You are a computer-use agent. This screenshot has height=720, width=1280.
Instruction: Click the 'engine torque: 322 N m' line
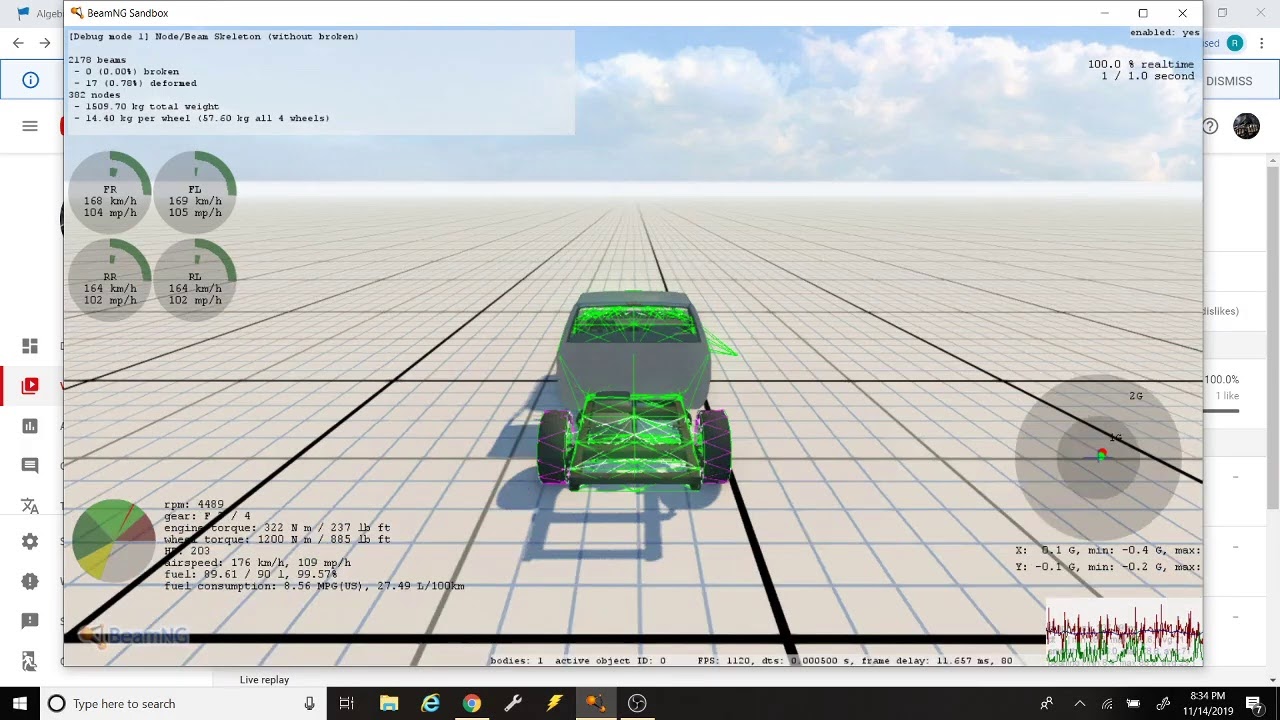[x=277, y=528]
